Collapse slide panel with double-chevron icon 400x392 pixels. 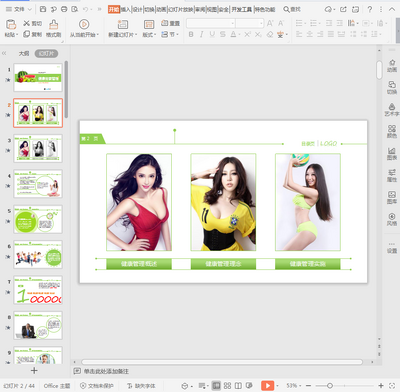pyautogui.click(x=4, y=53)
